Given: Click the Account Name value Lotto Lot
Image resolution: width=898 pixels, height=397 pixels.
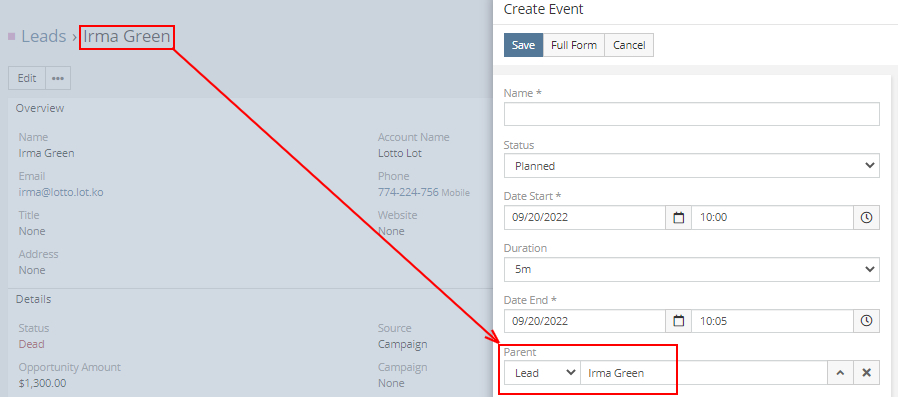Looking at the screenshot, I should (x=400, y=154).
